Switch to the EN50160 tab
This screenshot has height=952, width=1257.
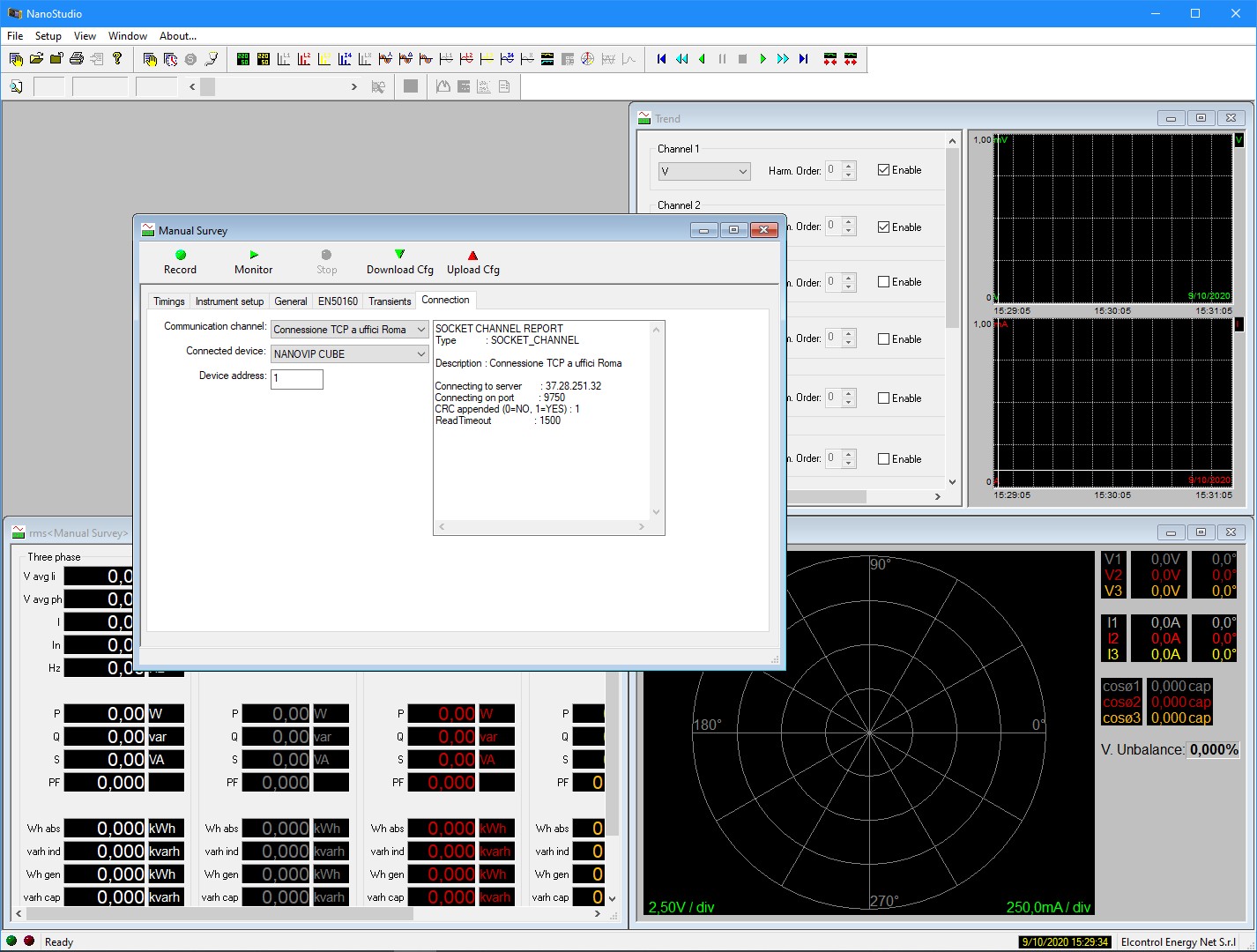coord(338,301)
